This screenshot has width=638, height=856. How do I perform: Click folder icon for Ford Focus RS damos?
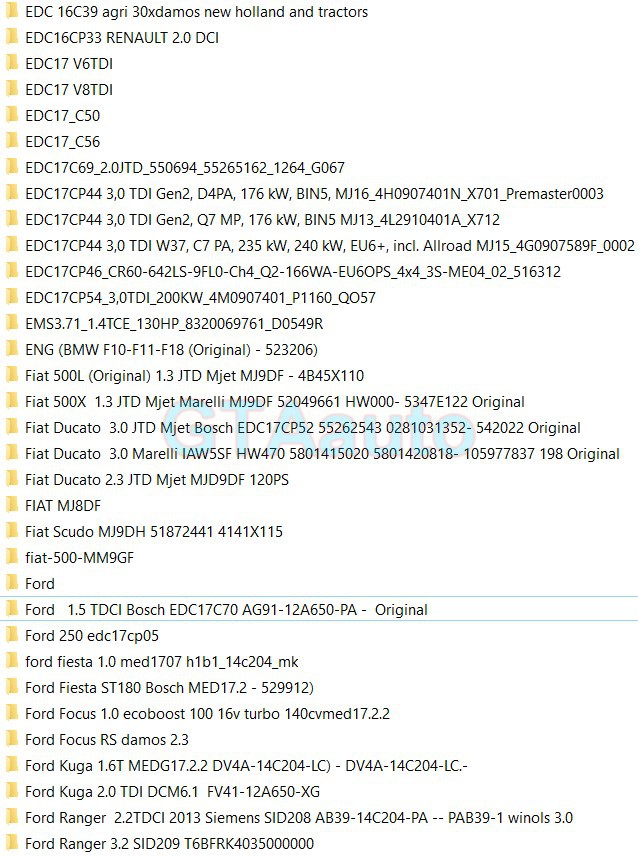(x=11, y=739)
